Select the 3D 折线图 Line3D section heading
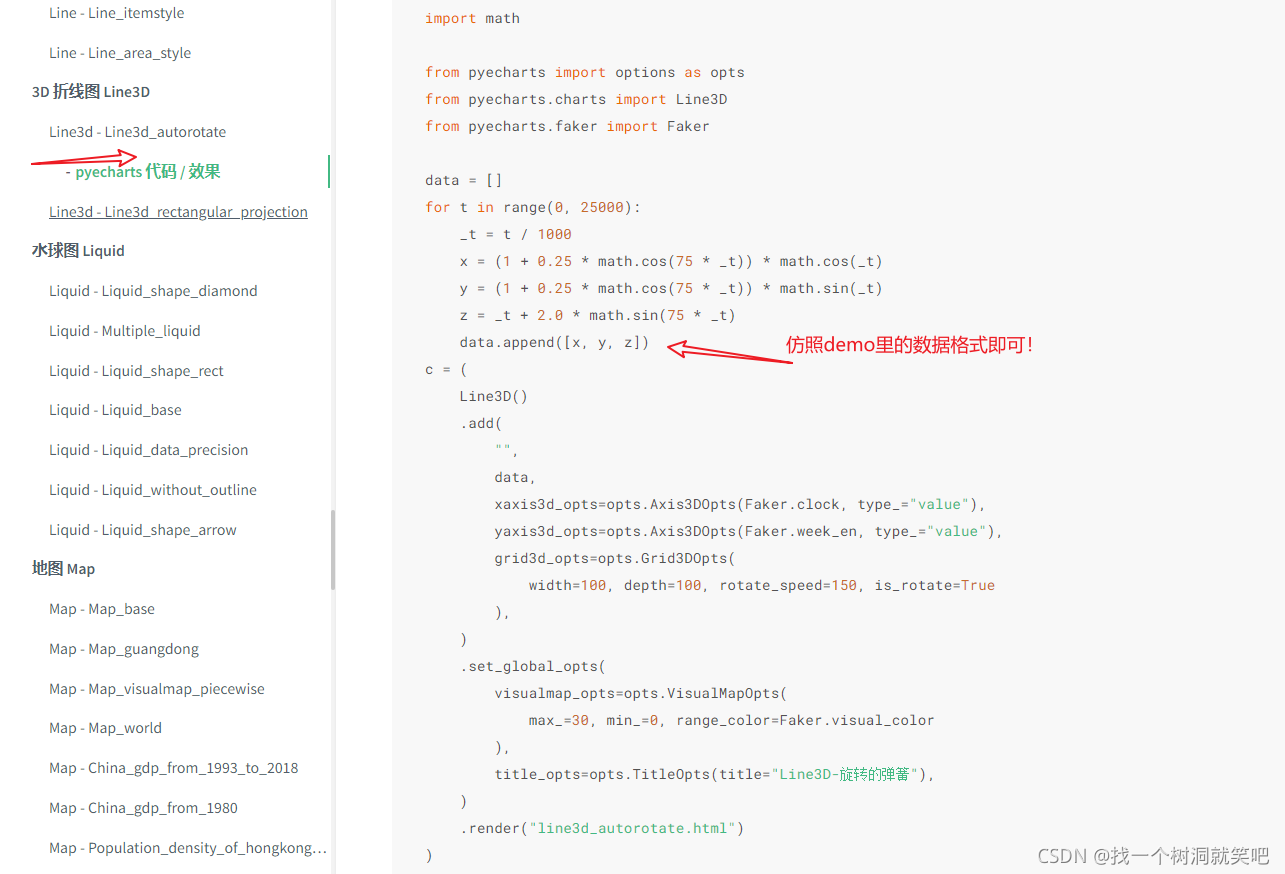This screenshot has width=1285, height=874. (x=91, y=92)
